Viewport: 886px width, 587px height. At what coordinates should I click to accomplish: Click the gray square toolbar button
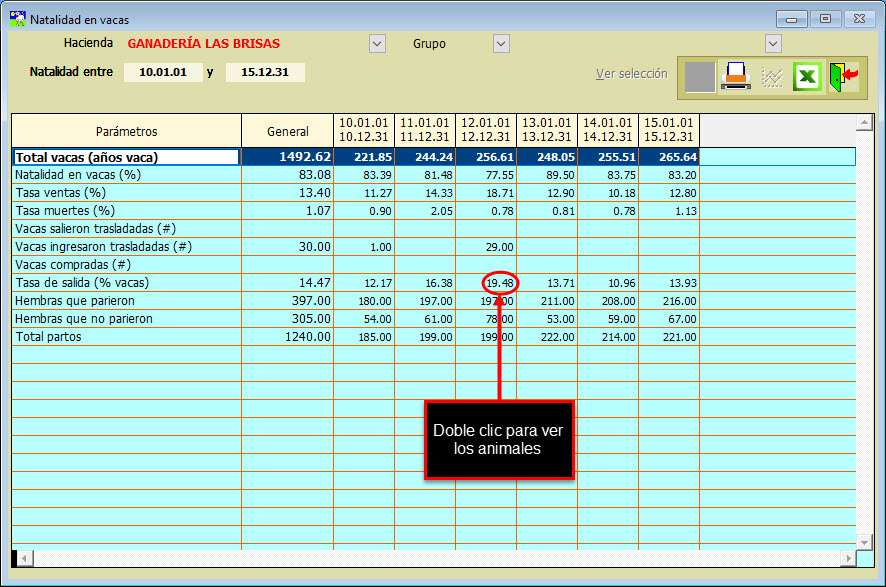point(700,77)
